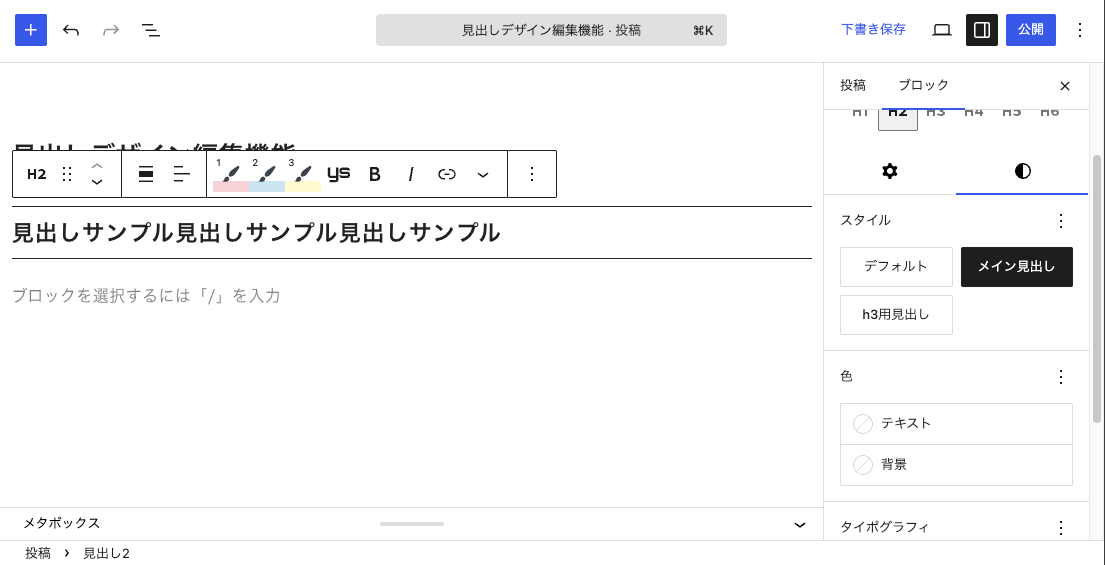Switch to the 投稿 sidebar tab

853,86
